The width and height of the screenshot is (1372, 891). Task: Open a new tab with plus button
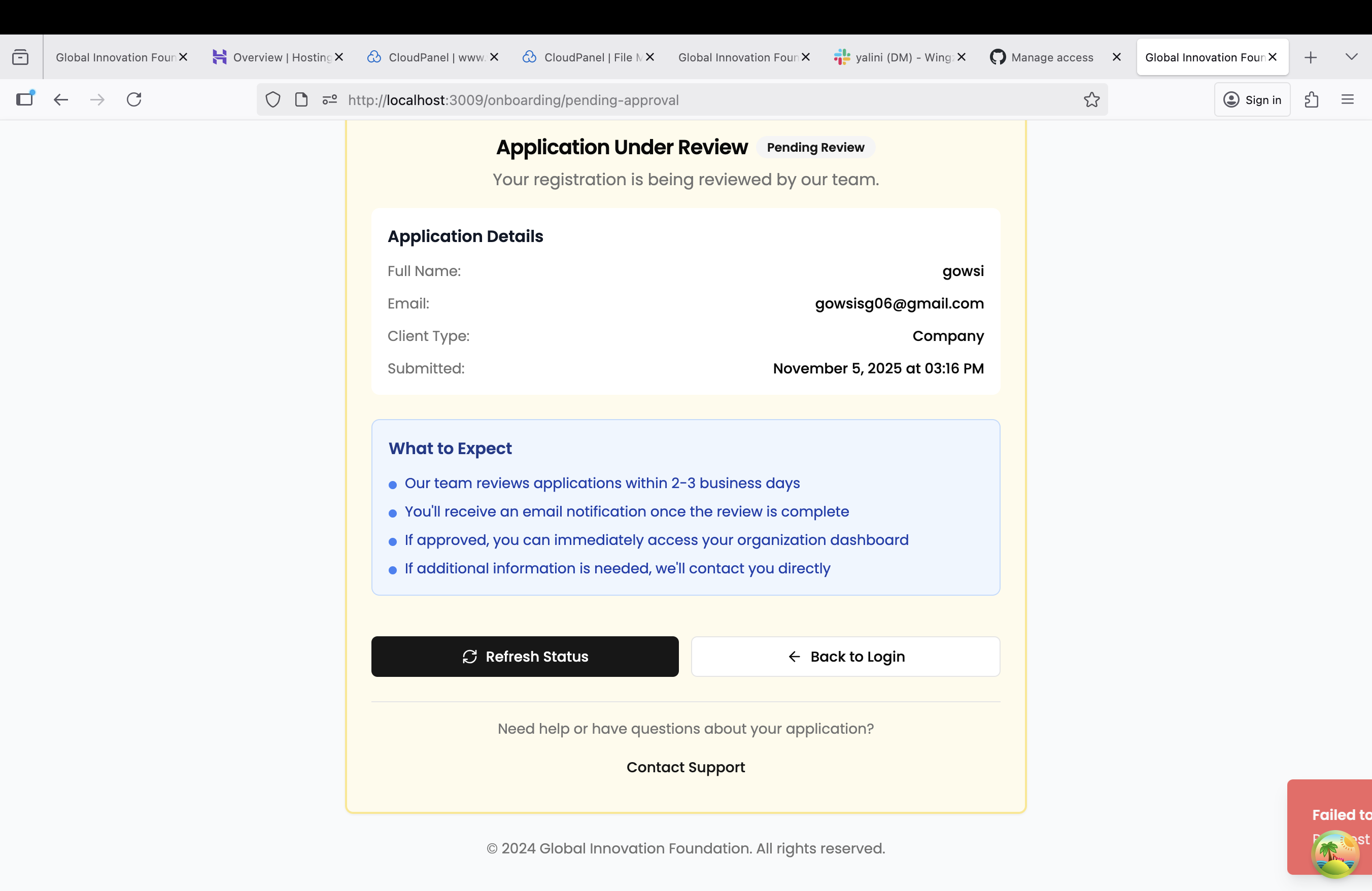click(1310, 57)
